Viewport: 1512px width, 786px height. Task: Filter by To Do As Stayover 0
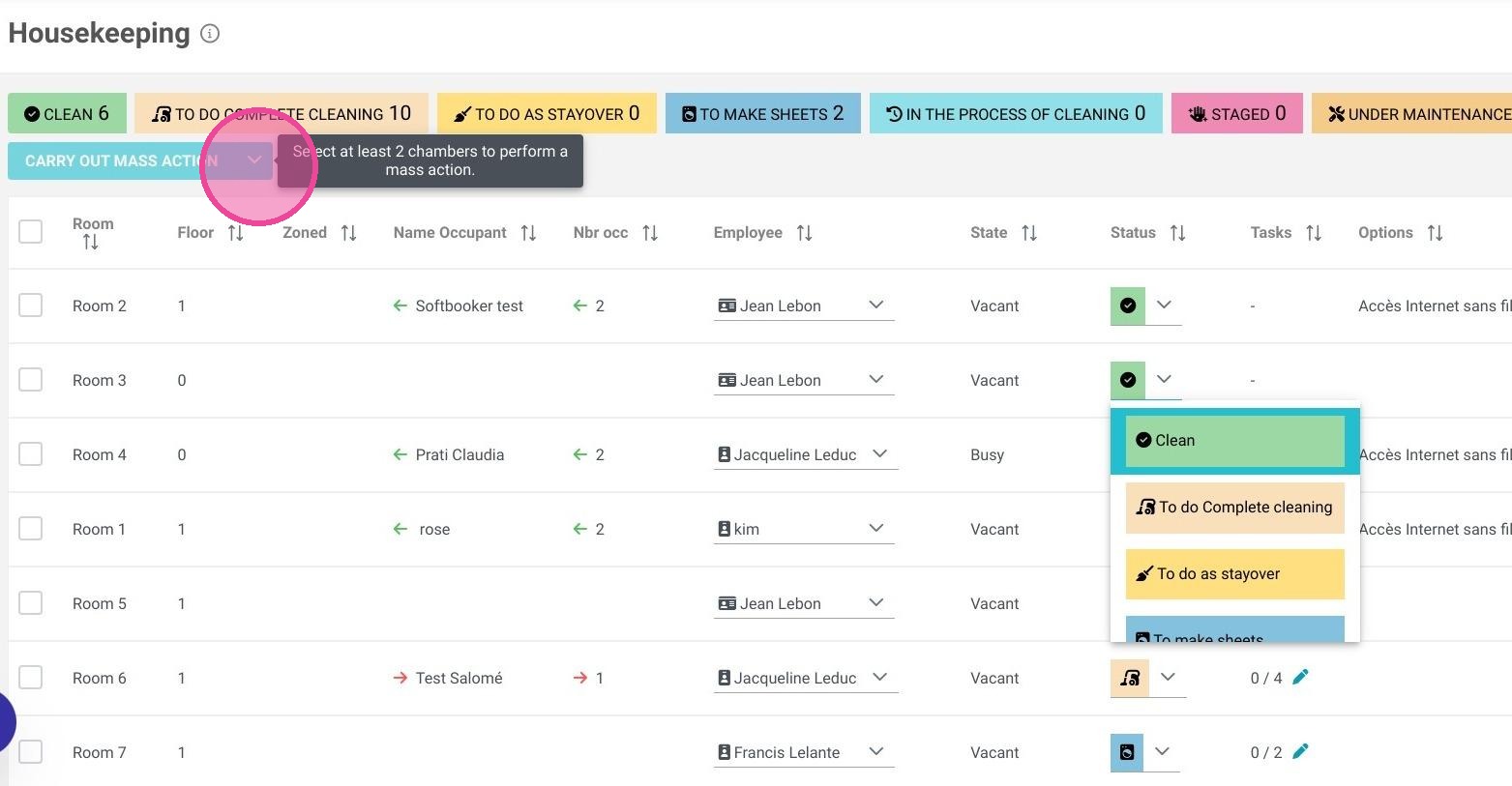[x=547, y=113]
